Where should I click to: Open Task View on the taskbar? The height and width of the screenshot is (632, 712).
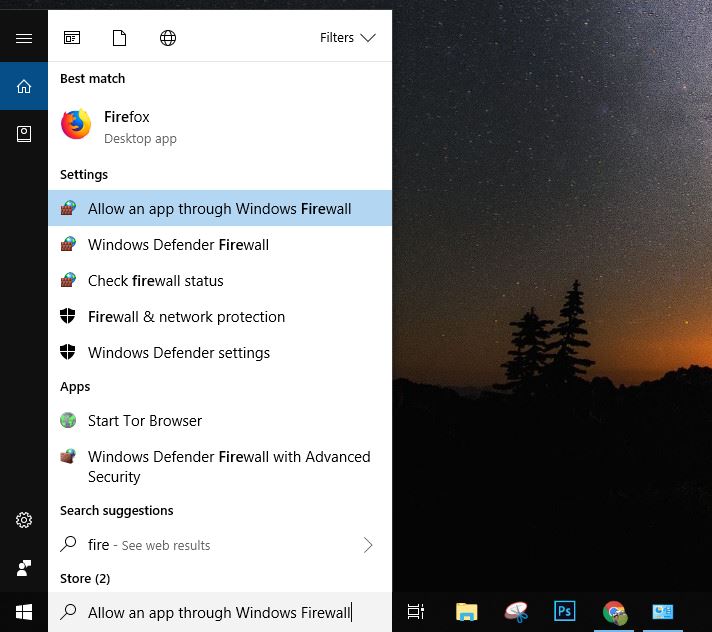pos(415,612)
